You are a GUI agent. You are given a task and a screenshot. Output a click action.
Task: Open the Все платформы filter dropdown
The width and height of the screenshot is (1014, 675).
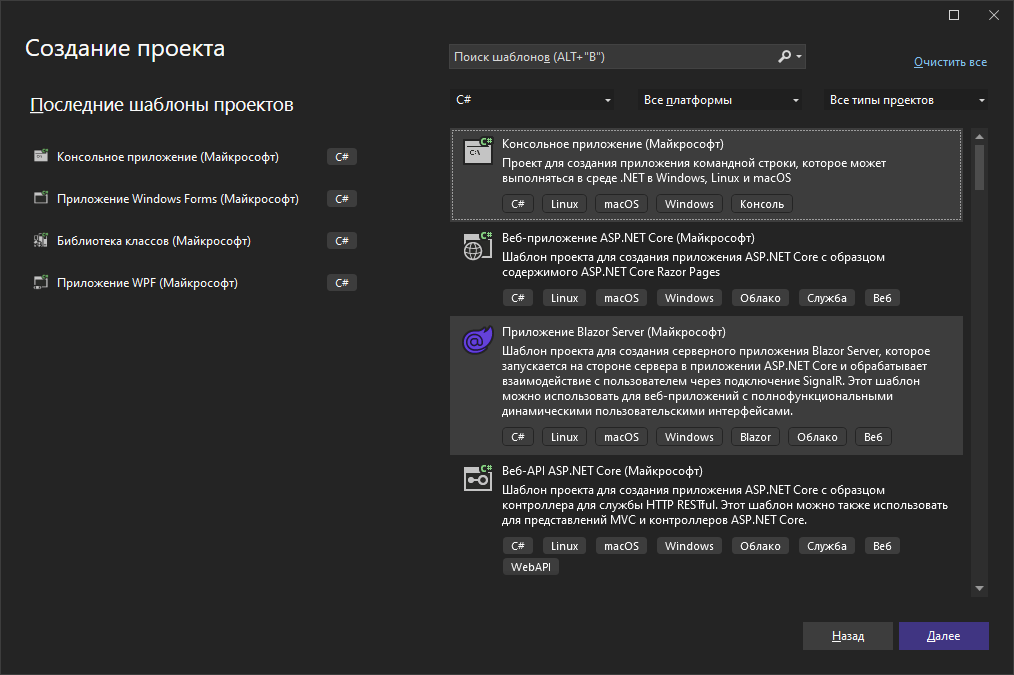(x=720, y=100)
